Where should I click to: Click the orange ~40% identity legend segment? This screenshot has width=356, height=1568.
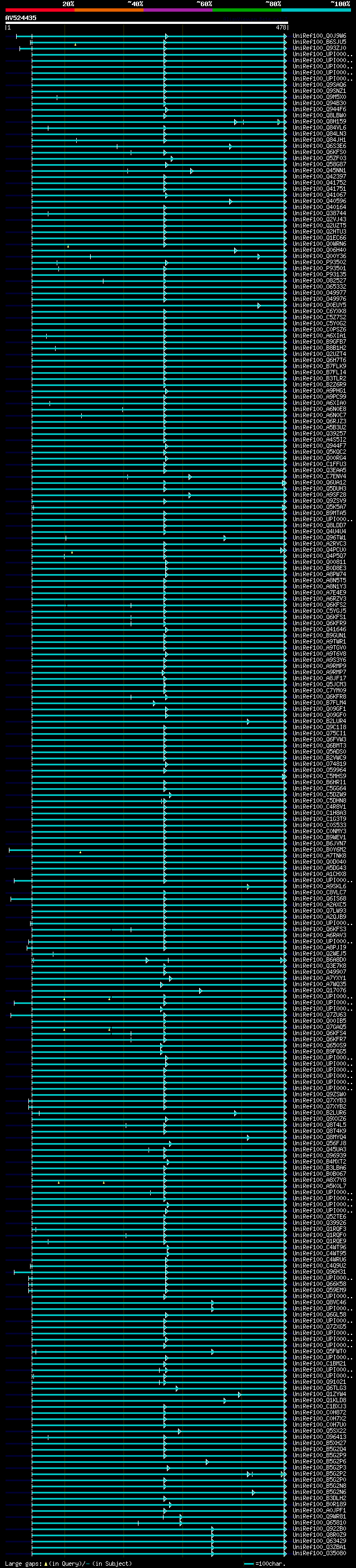coord(109,10)
